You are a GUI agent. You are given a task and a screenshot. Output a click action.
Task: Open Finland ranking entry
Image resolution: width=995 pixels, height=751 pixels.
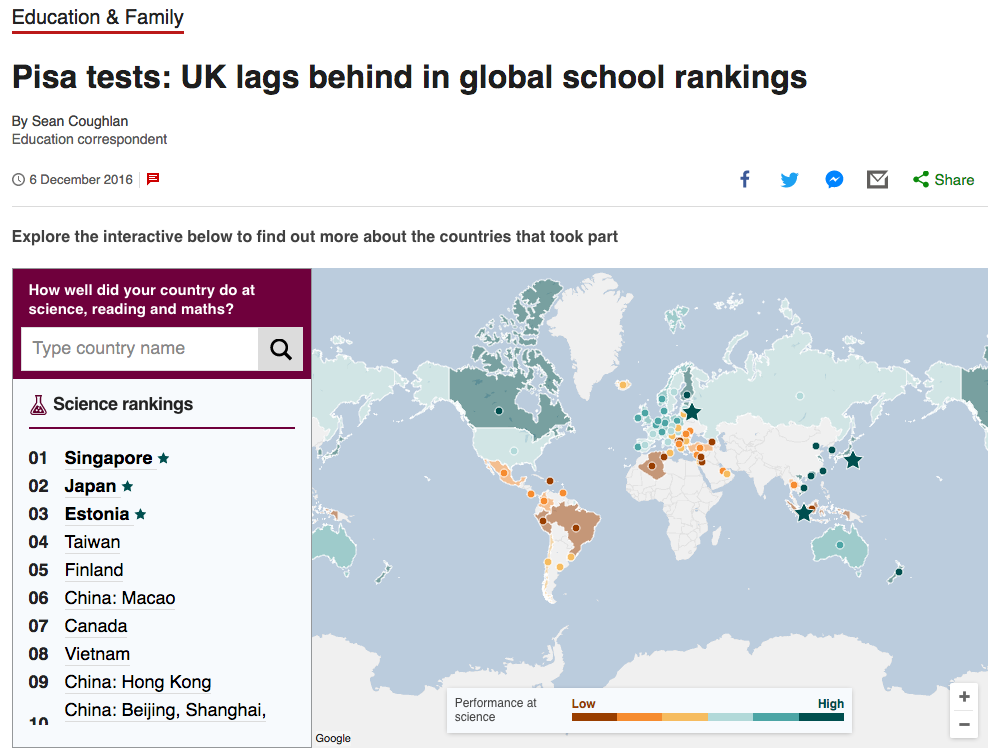pos(94,570)
